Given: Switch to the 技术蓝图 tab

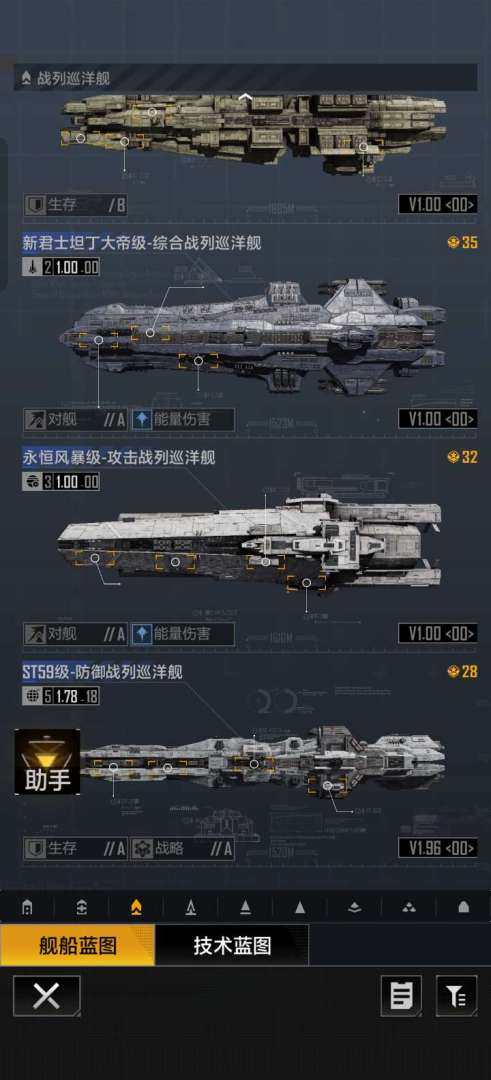Looking at the screenshot, I should pos(232,945).
